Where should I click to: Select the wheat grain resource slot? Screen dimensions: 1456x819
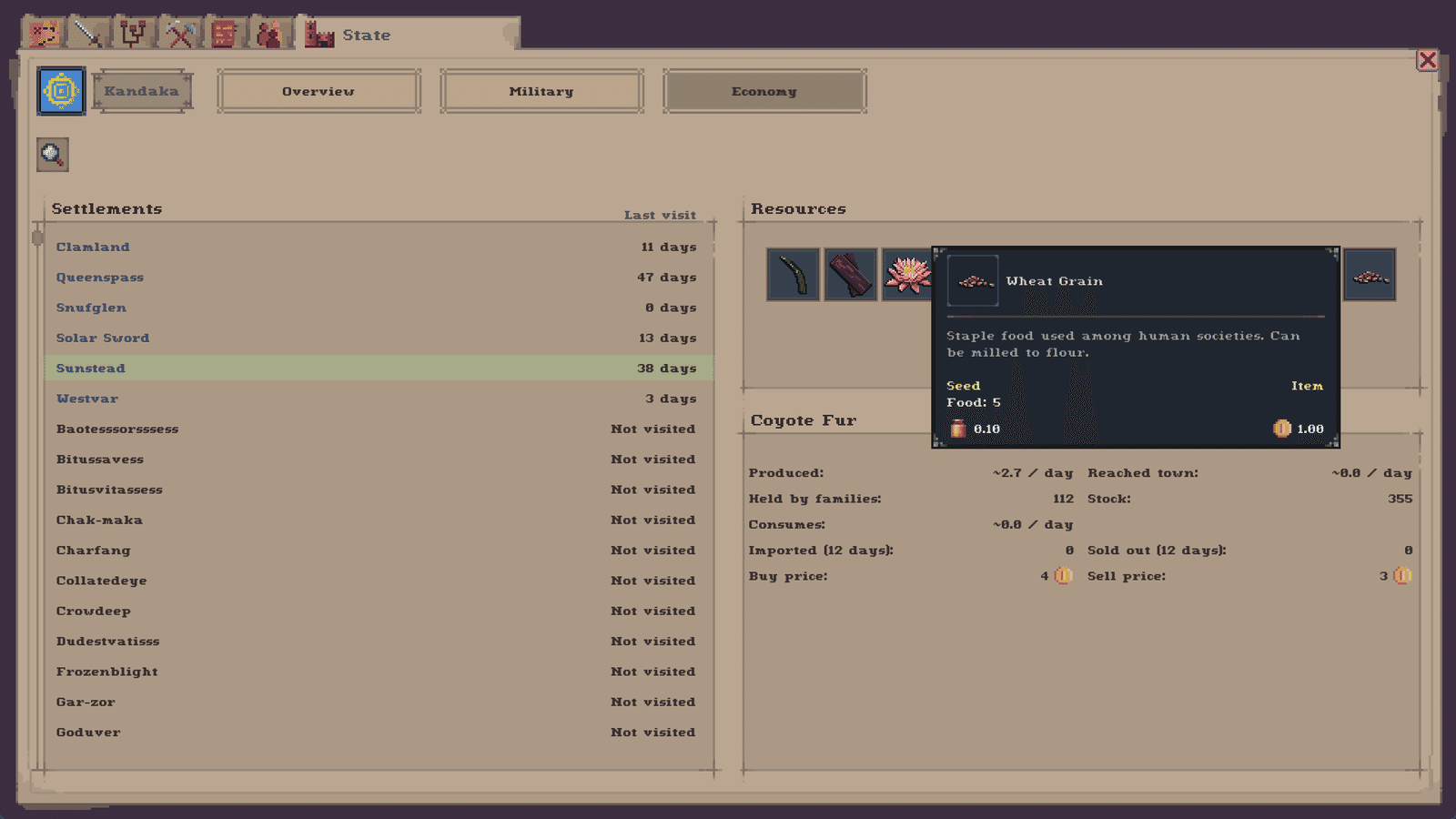(x=1370, y=274)
